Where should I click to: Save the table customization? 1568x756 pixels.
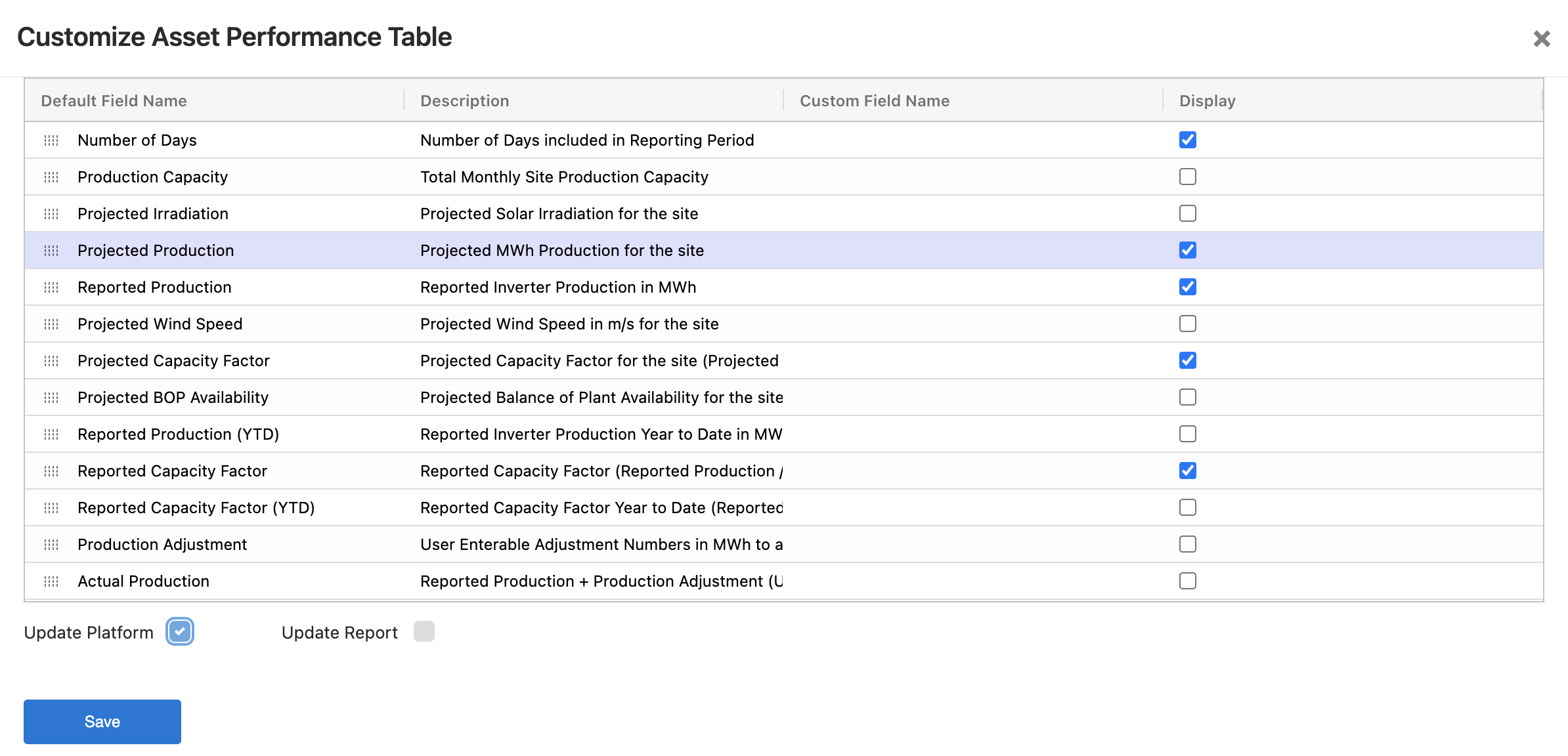click(102, 722)
